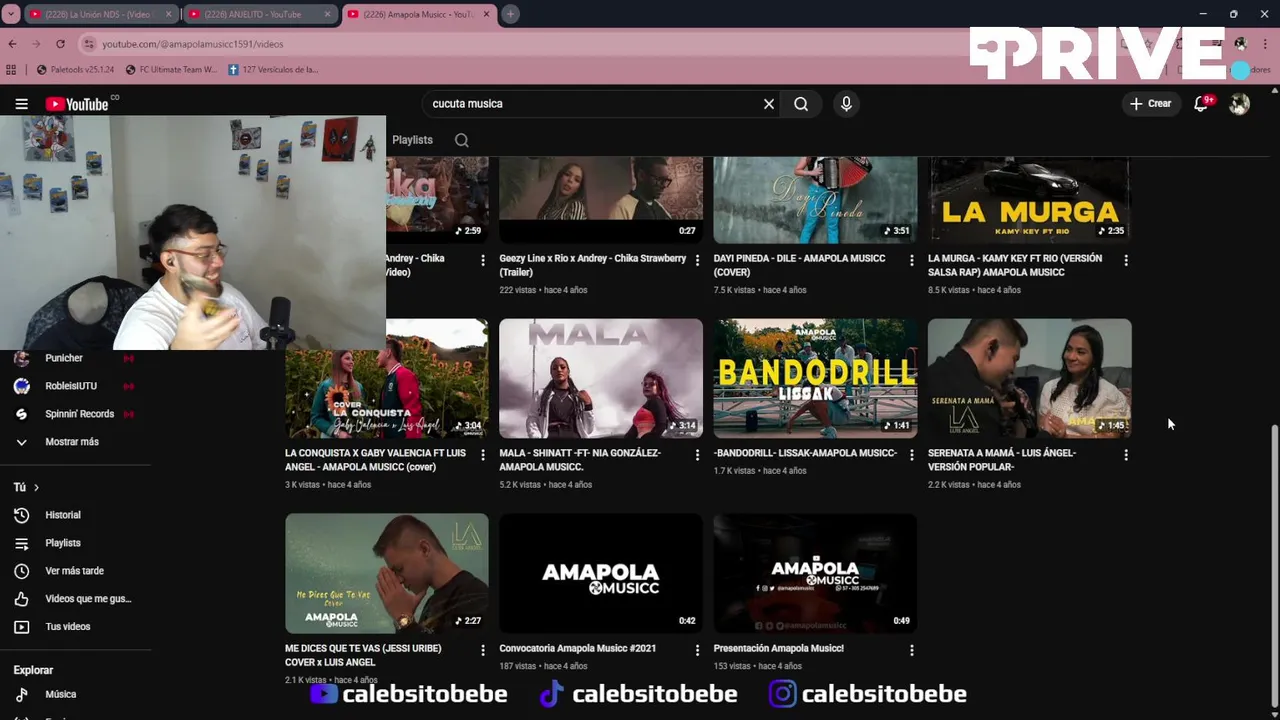1280x720 pixels.
Task: Open options for DAYI PINEDA - DILE video
Action: [x=911, y=260]
